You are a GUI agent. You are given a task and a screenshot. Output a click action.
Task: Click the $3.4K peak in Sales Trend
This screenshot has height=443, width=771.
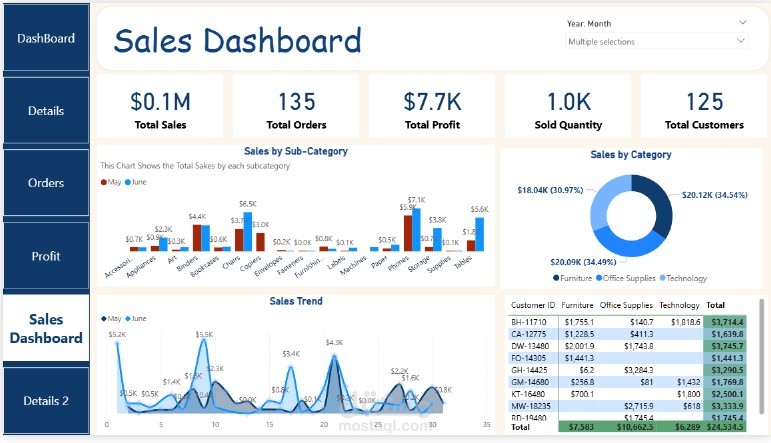(x=291, y=366)
